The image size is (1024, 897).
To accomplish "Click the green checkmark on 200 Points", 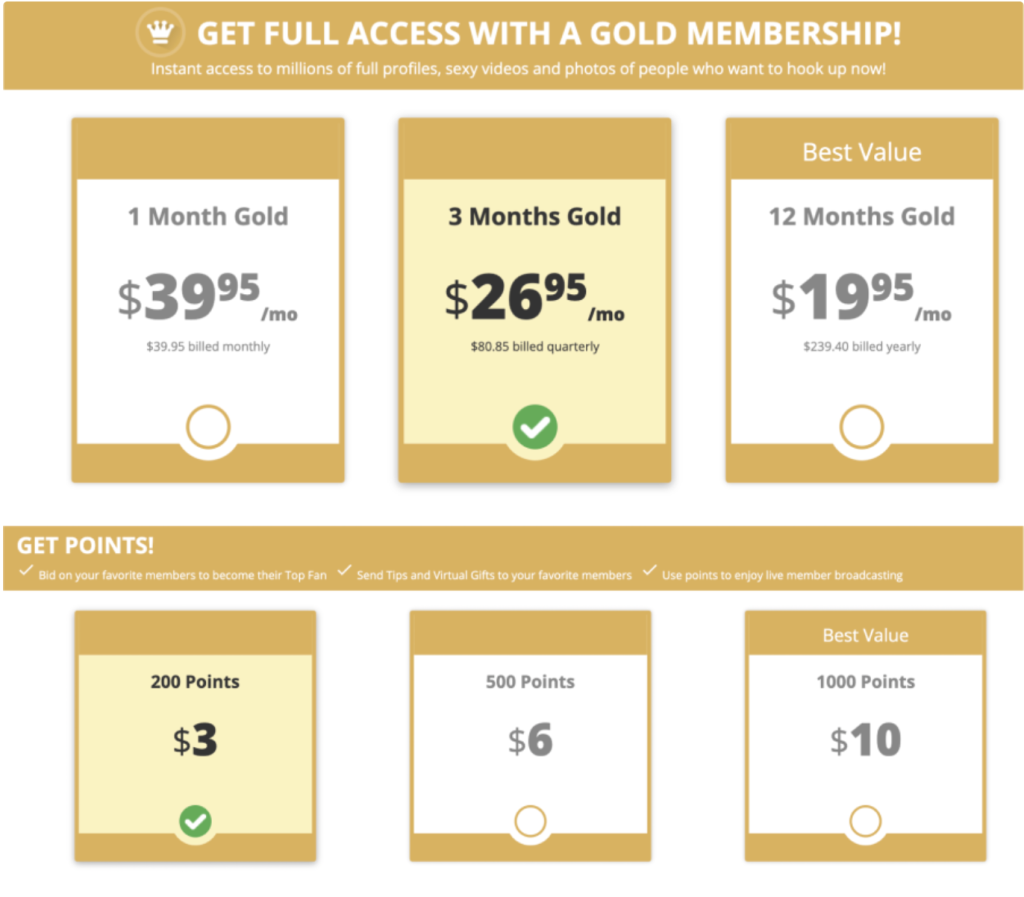I will point(196,822).
